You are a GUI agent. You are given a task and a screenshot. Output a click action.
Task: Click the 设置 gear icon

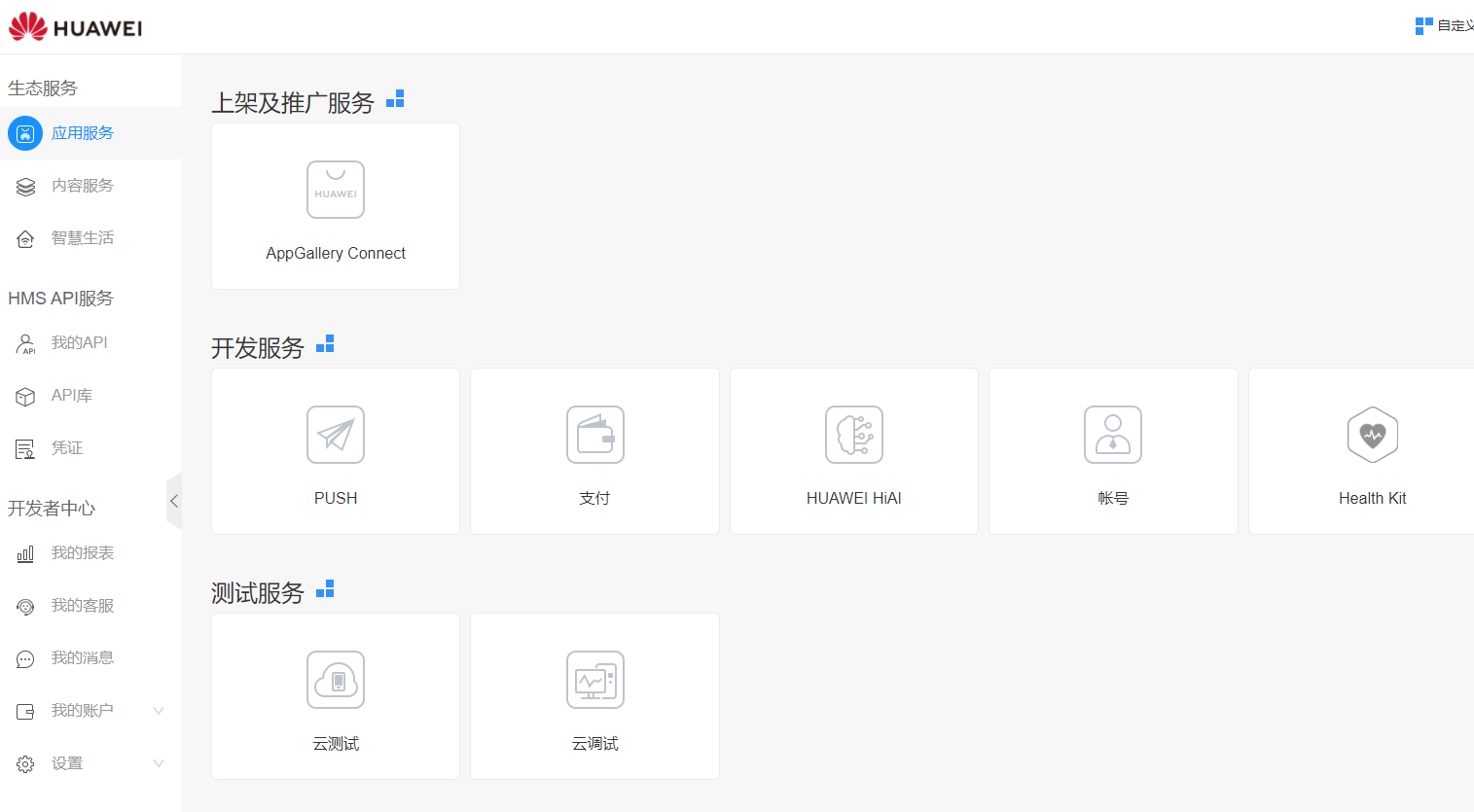point(25,763)
